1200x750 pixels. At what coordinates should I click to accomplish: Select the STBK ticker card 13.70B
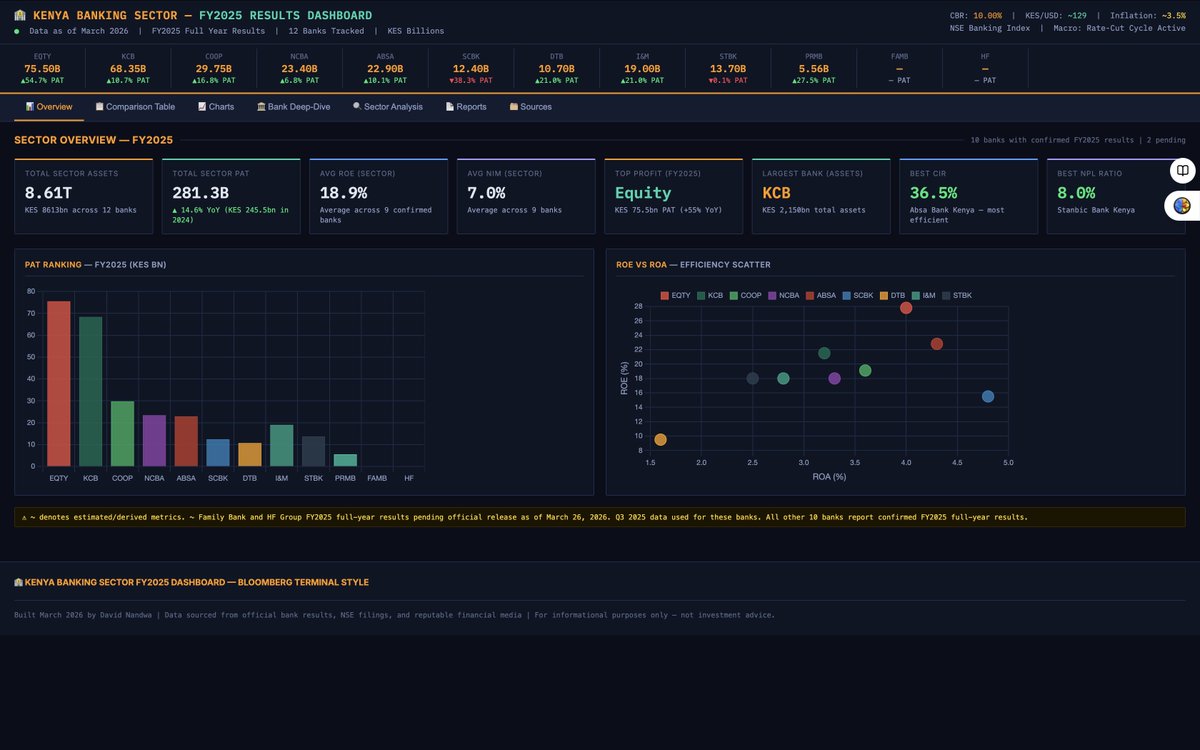pyautogui.click(x=728, y=68)
